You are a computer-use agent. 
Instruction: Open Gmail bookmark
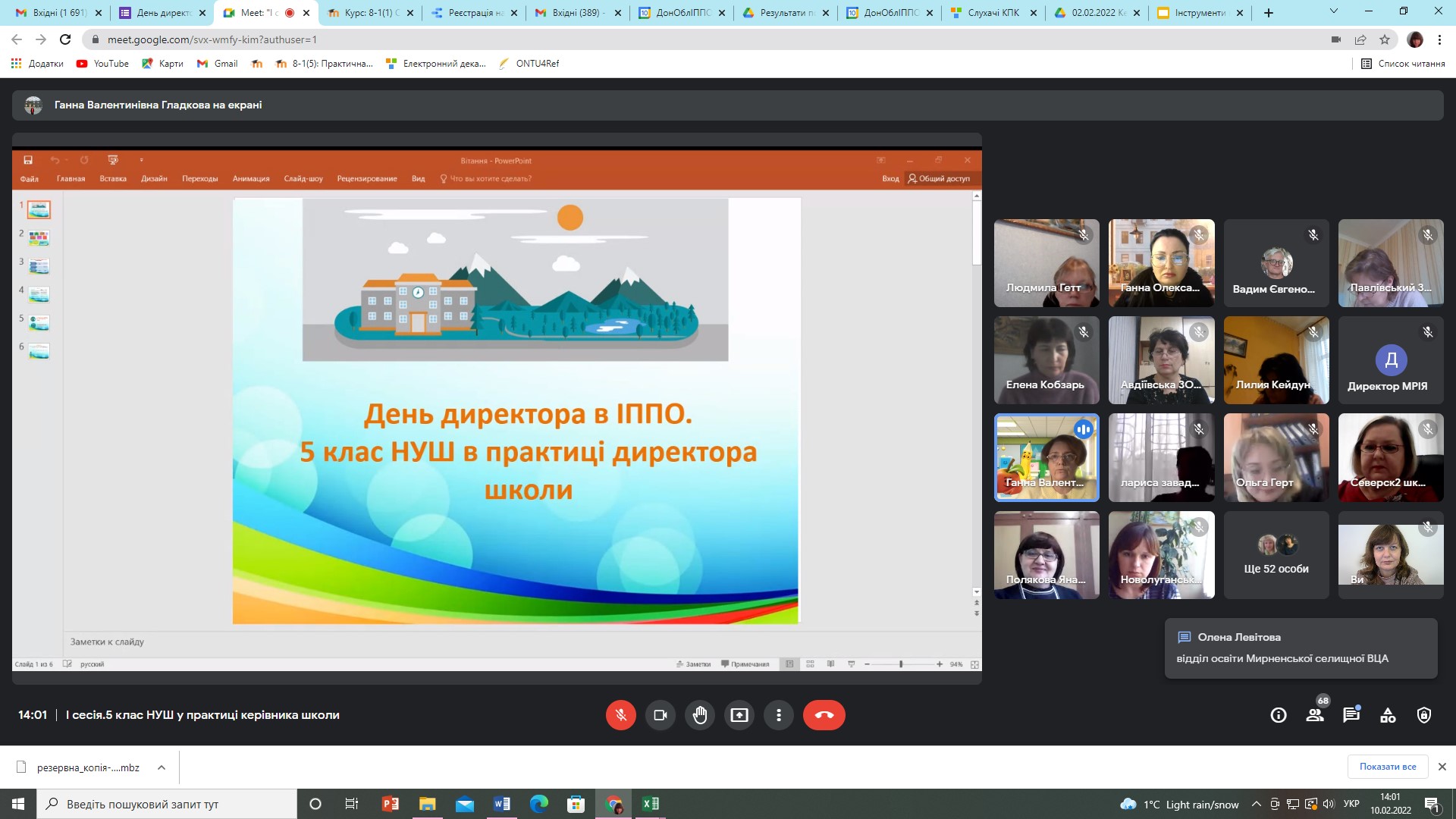[x=218, y=64]
